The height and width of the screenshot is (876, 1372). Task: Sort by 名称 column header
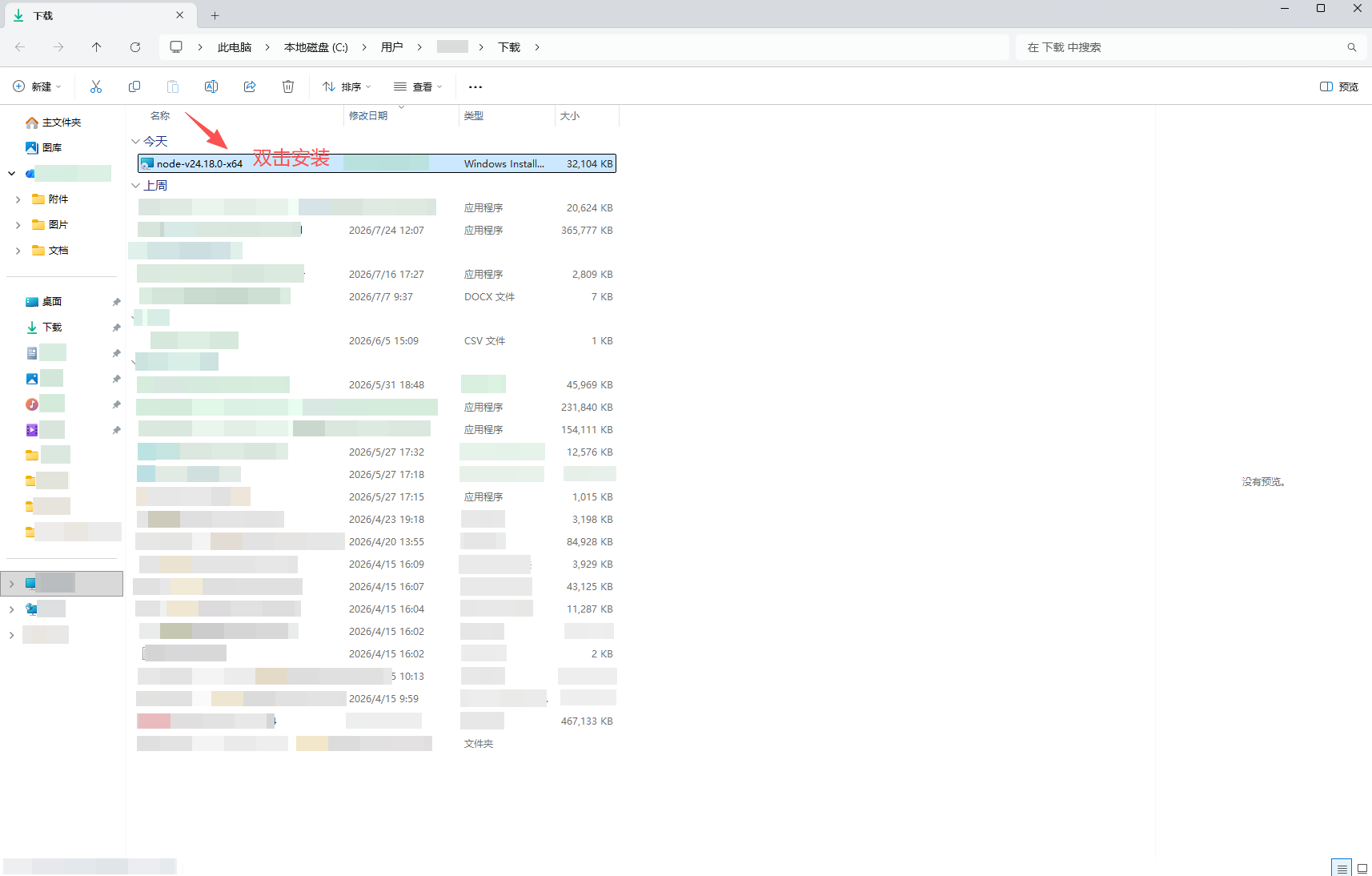click(160, 116)
